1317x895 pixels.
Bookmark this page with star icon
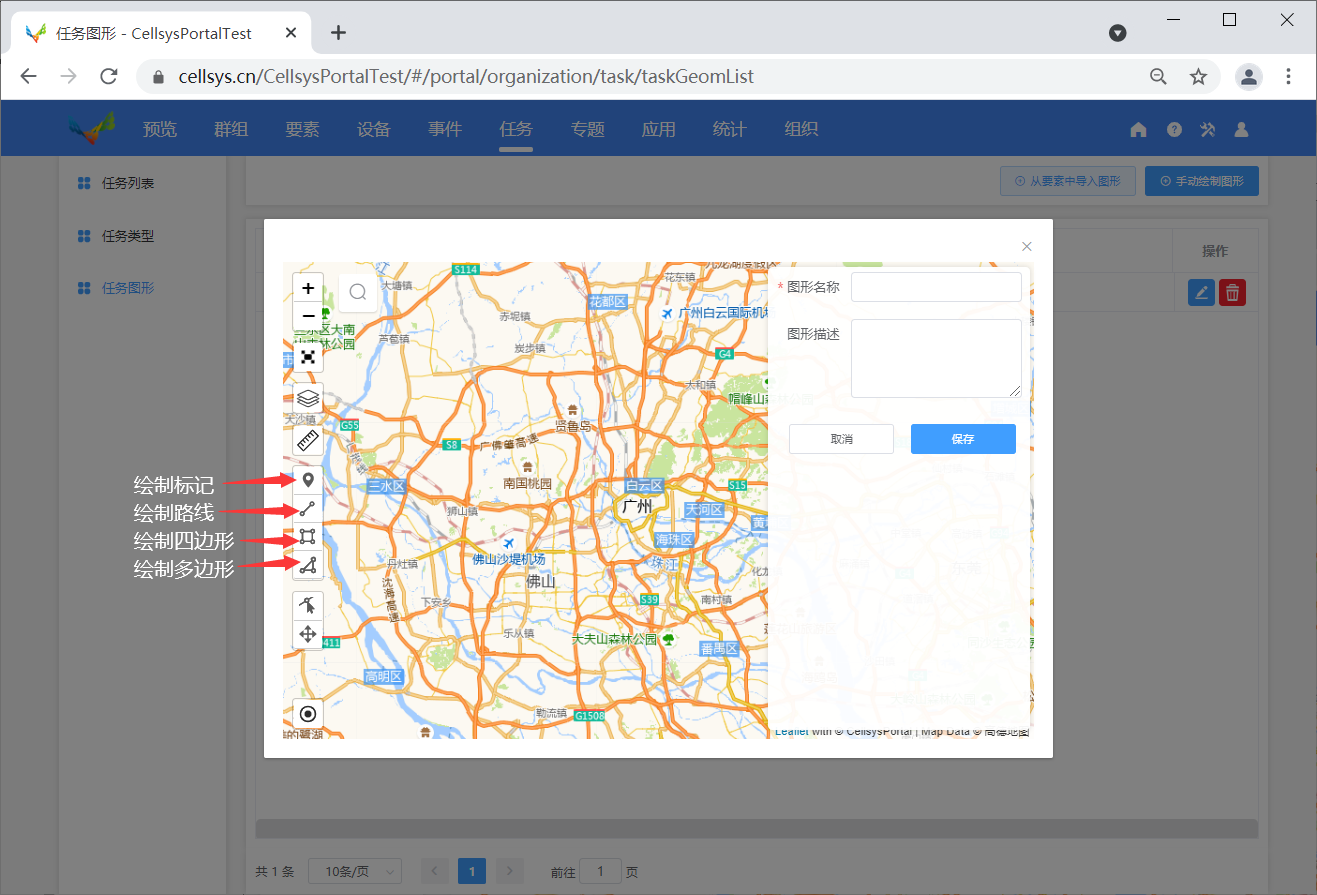(1198, 77)
